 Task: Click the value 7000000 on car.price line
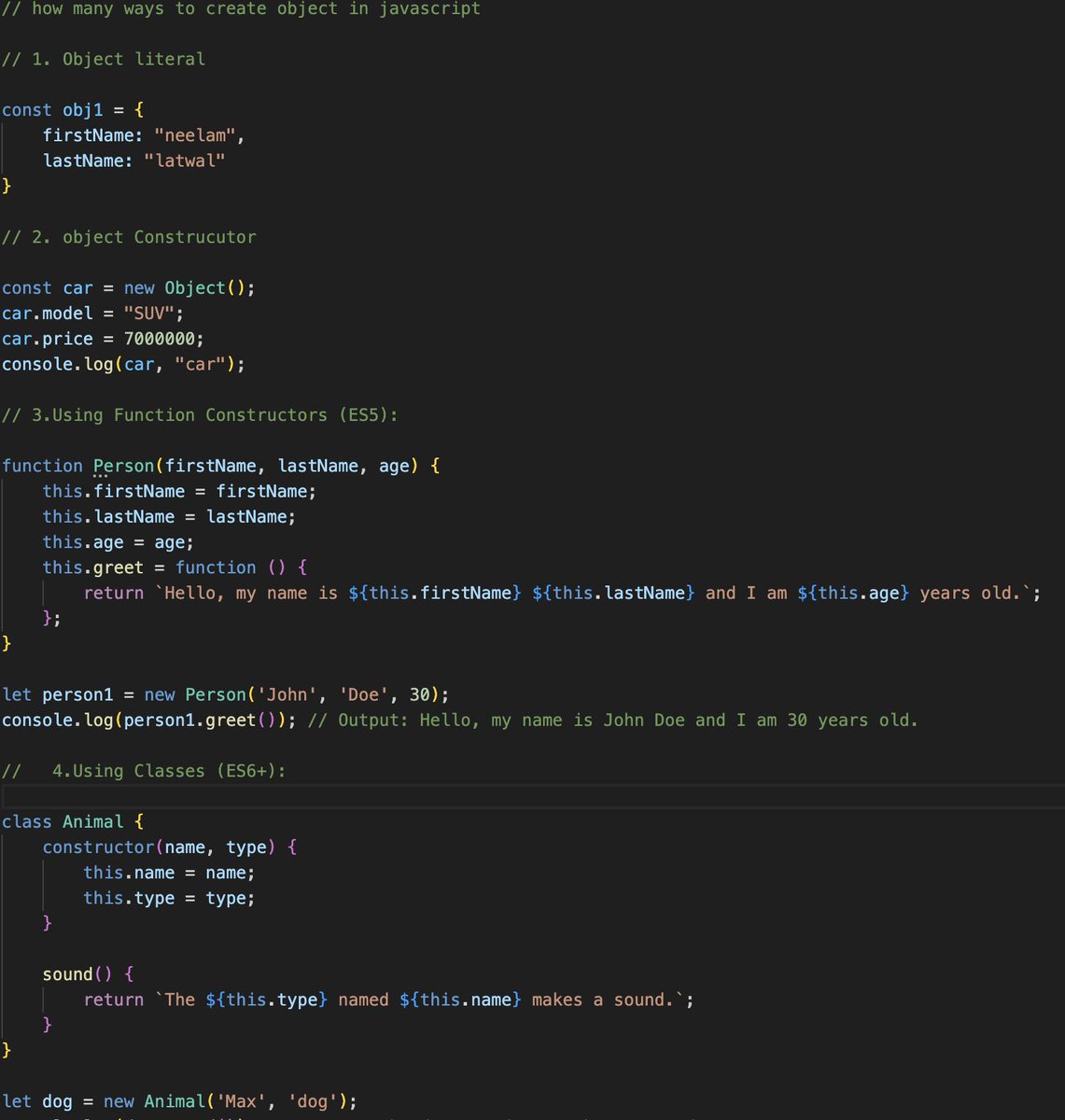160,339
